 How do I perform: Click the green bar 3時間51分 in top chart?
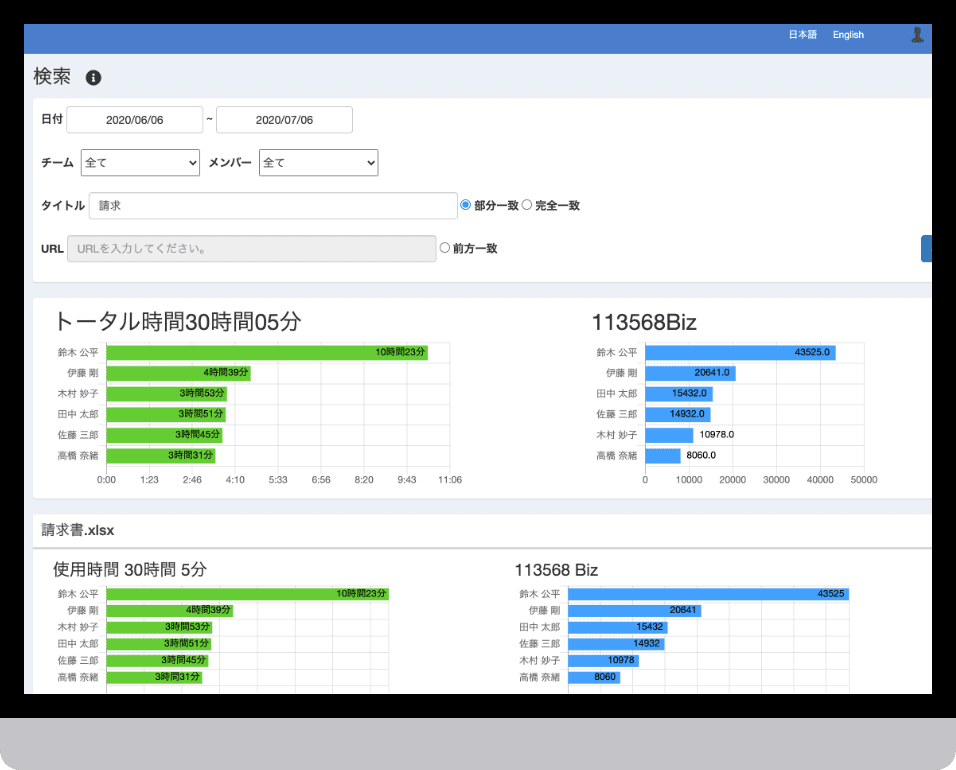point(166,415)
